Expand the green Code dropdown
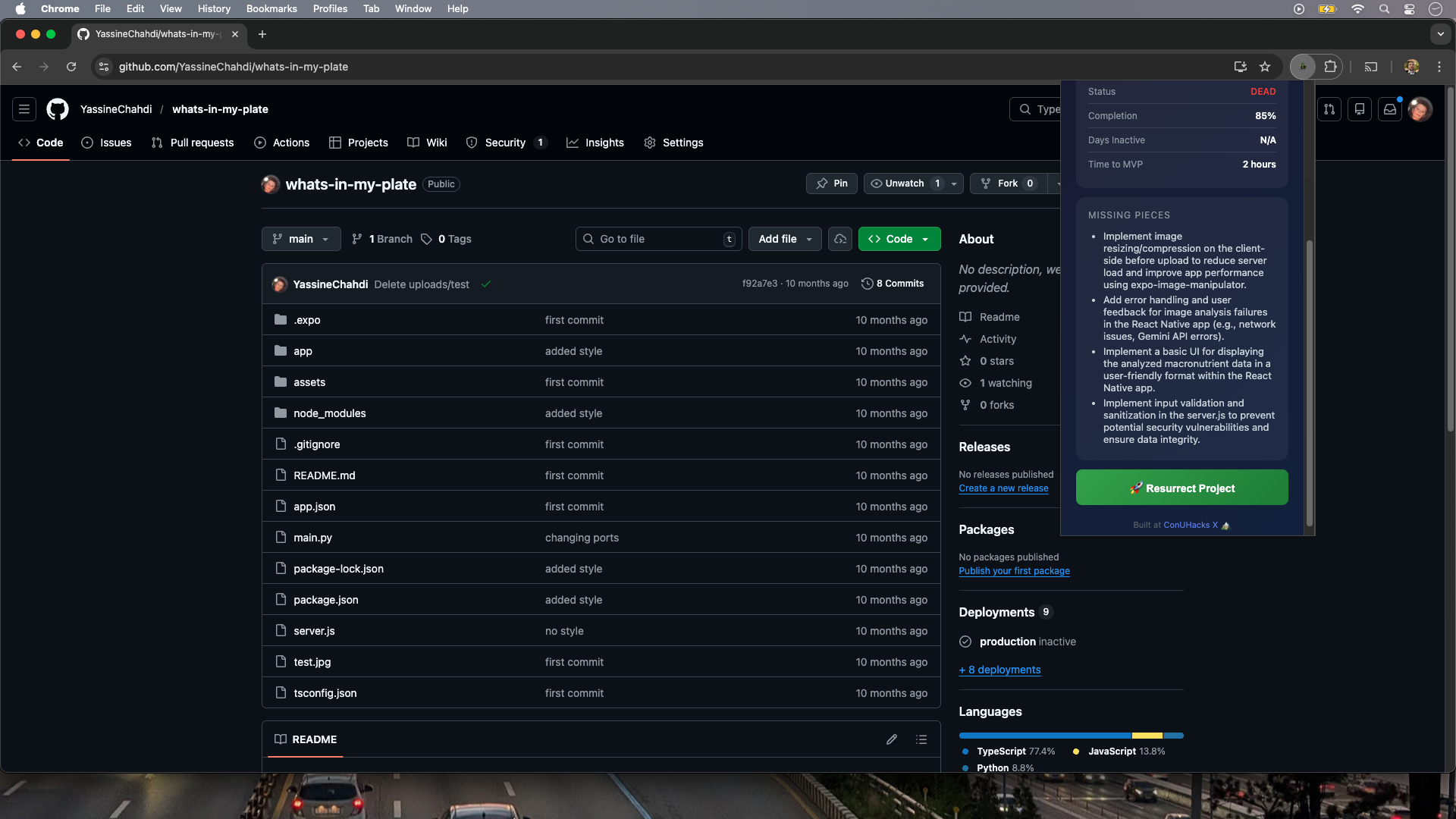1456x819 pixels. point(899,239)
